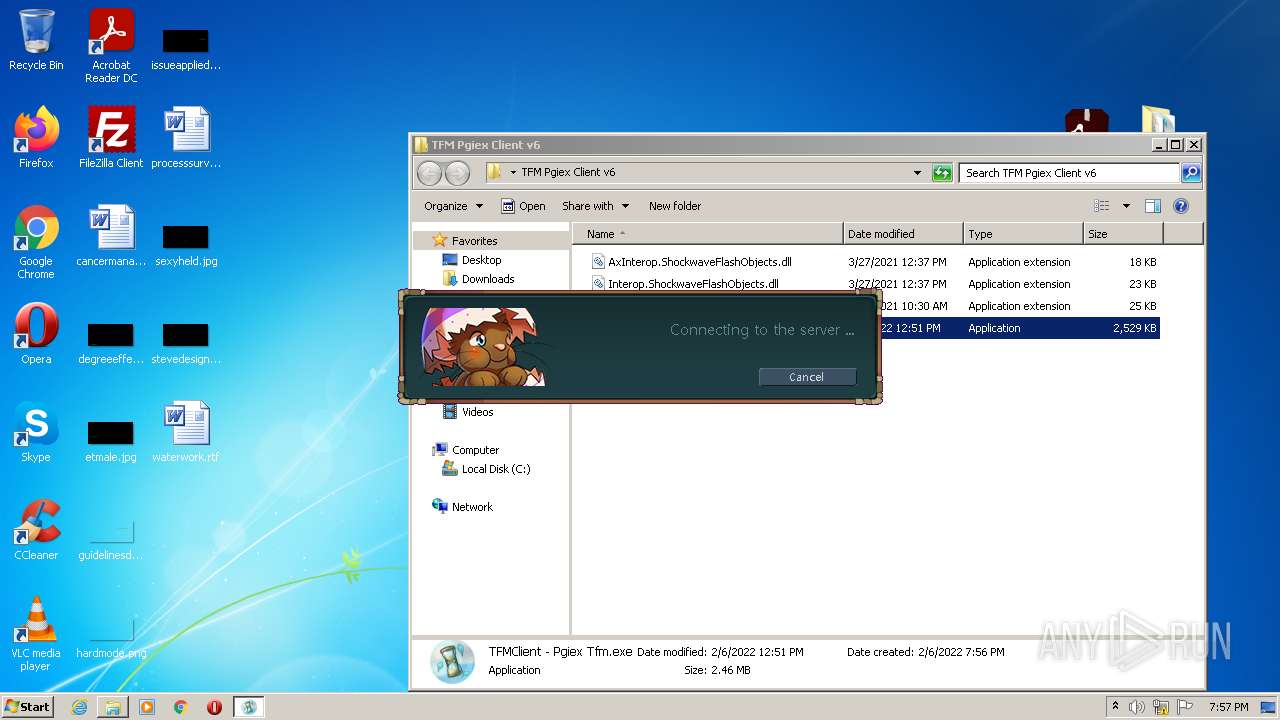Click the green refresh button in address bar
Screen dimensions: 1280x720
[942, 173]
